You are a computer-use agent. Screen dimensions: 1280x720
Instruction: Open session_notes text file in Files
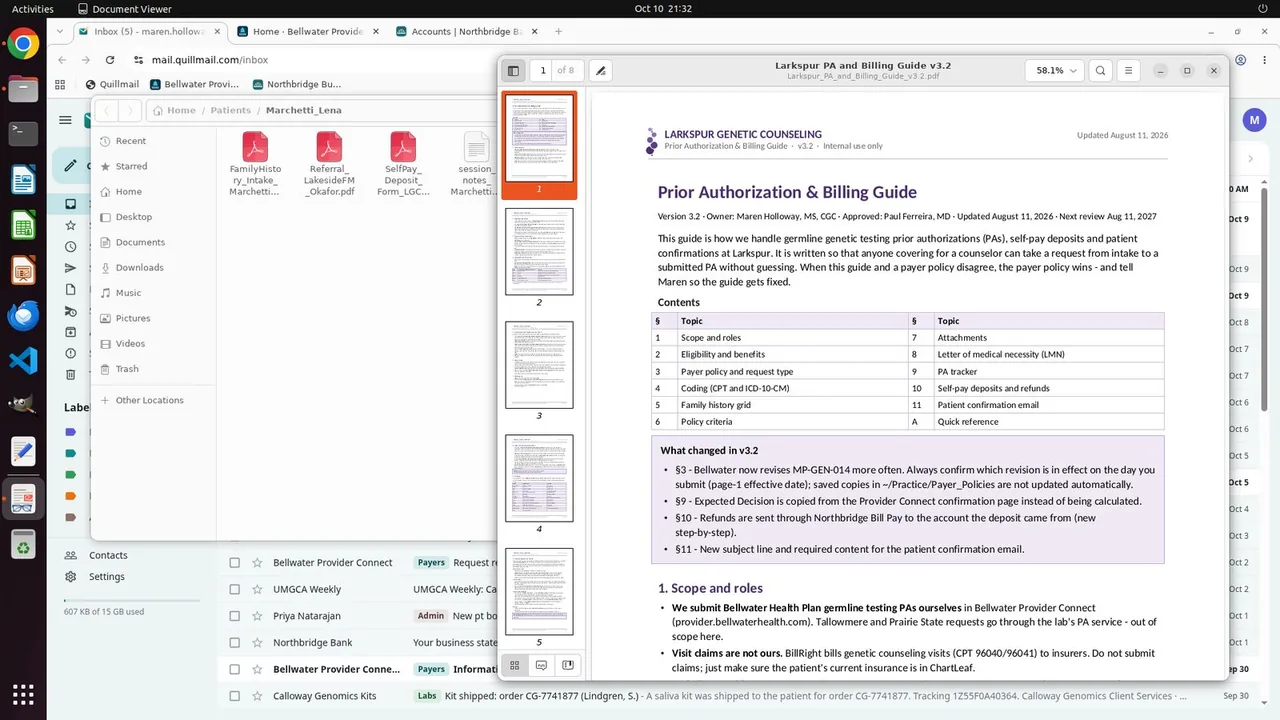[475, 165]
